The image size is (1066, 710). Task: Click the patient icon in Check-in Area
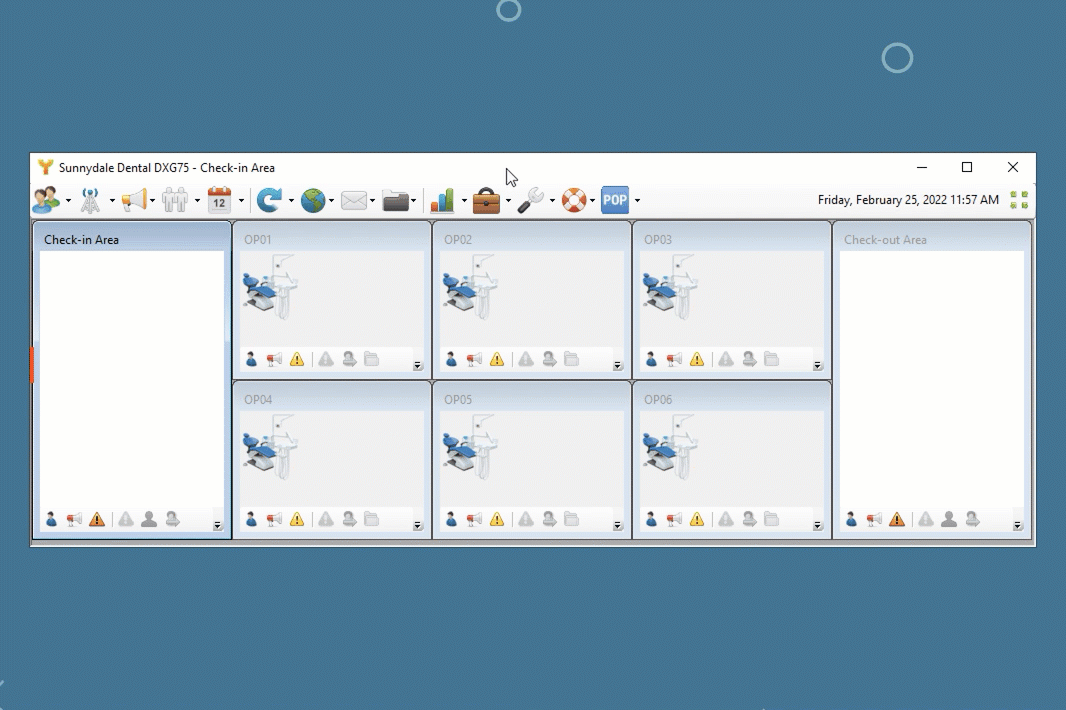(x=52, y=520)
